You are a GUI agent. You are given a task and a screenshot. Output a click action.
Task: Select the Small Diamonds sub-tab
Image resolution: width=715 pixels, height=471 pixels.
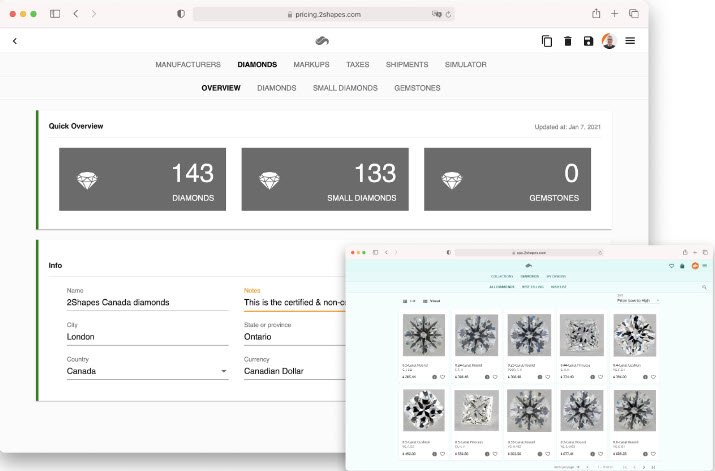click(345, 88)
